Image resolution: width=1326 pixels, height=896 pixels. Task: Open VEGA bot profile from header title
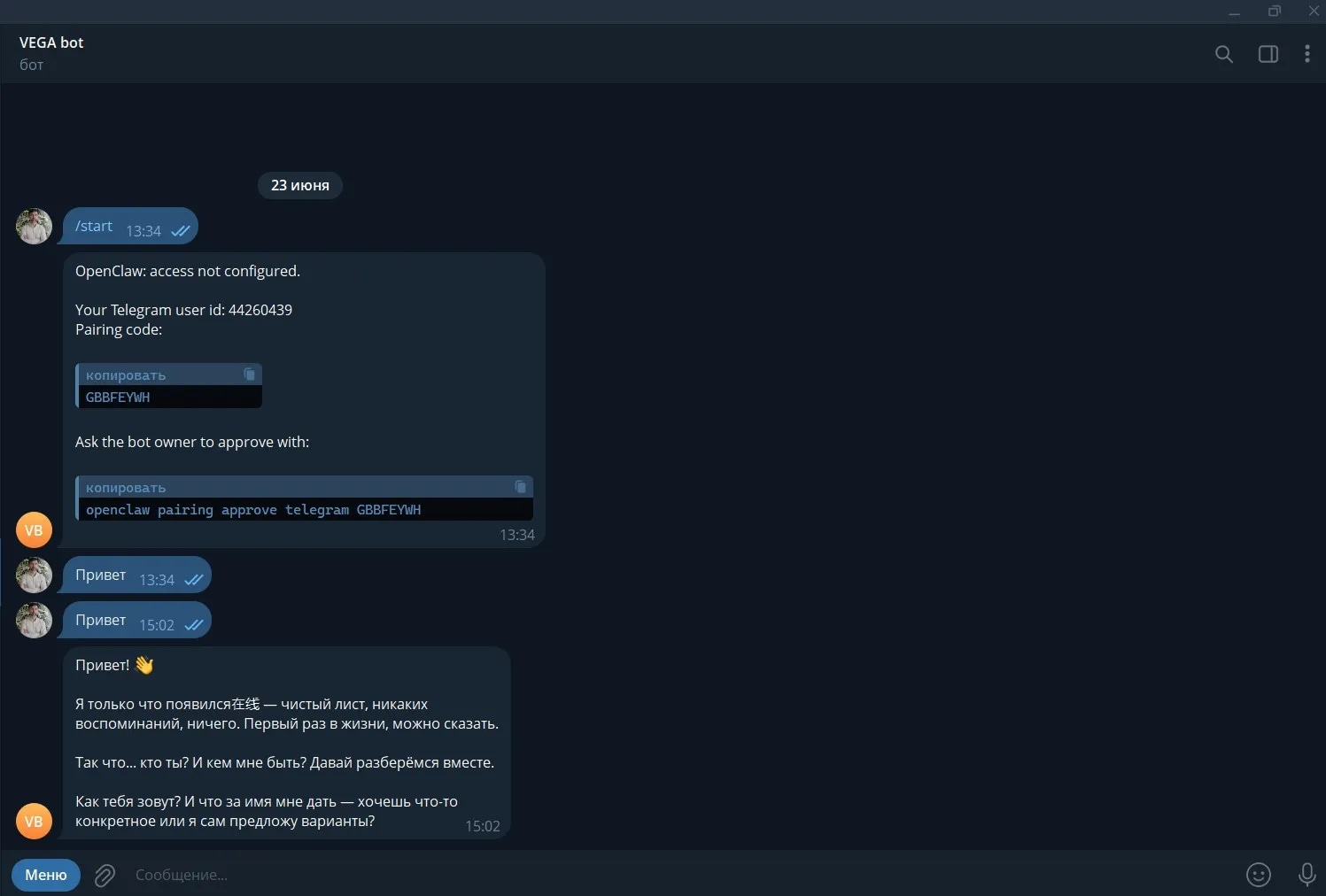51,42
